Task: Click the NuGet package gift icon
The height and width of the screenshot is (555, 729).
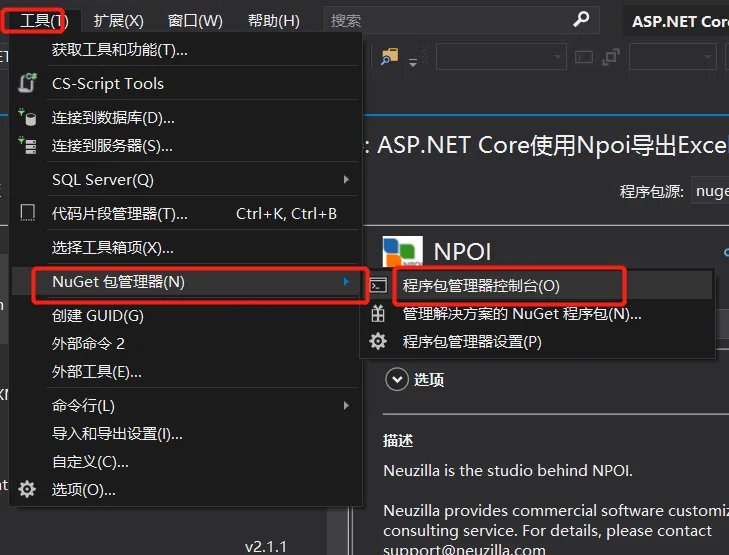Action: coord(378,314)
